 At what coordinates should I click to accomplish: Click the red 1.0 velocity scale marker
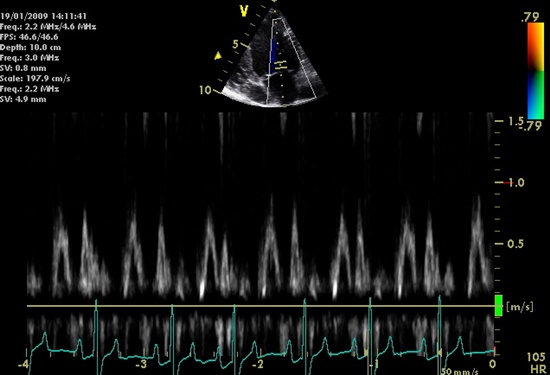point(507,182)
